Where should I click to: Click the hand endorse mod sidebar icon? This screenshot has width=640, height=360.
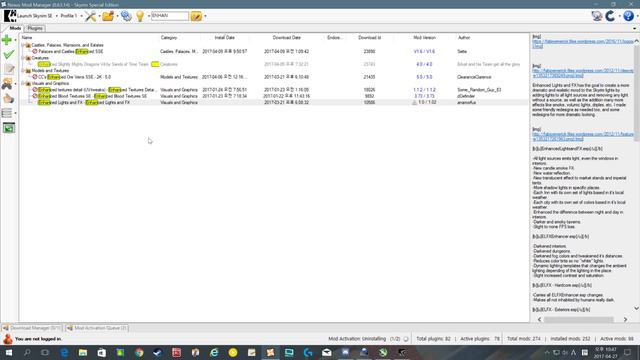pos(9,98)
